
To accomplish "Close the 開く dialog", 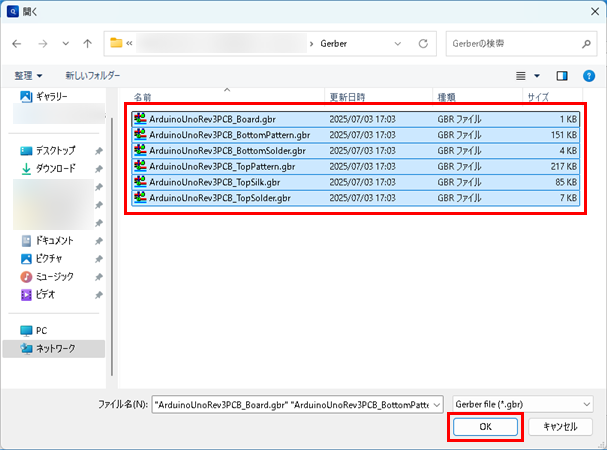I will pos(595,12).
